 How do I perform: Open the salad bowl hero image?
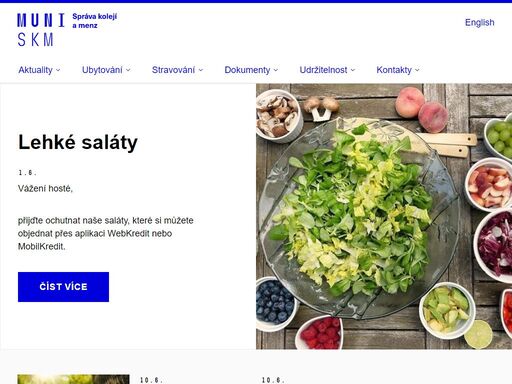(384, 216)
